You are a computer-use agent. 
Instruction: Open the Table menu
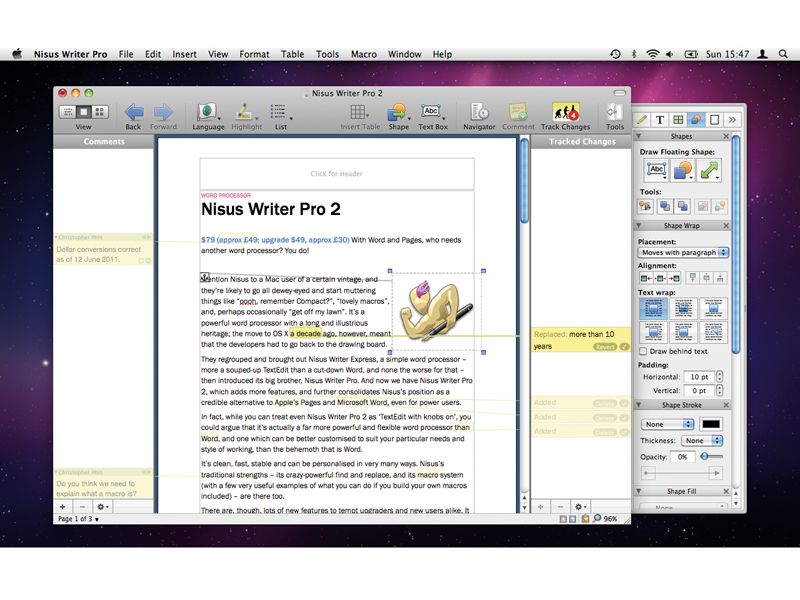pos(292,54)
